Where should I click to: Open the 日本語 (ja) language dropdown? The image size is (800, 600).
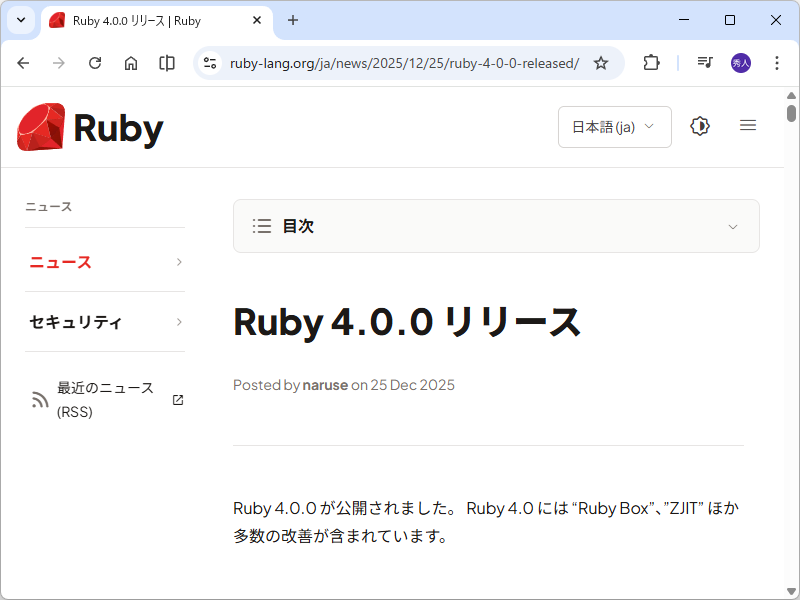click(x=614, y=125)
